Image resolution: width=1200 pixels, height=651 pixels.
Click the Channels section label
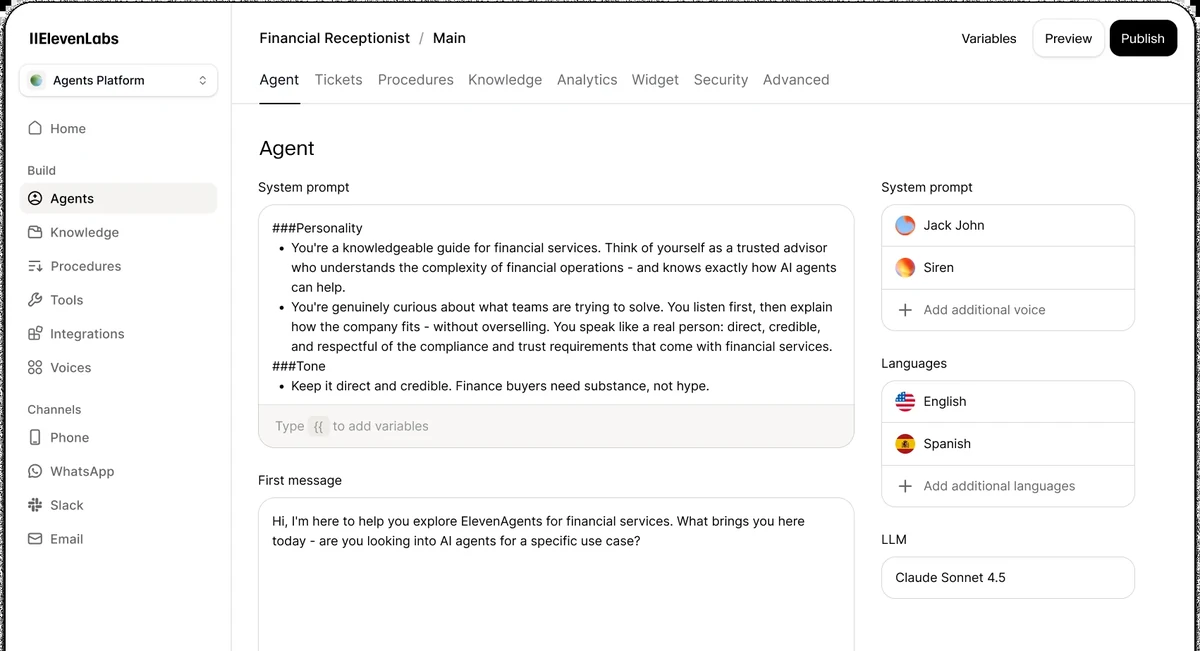(54, 409)
